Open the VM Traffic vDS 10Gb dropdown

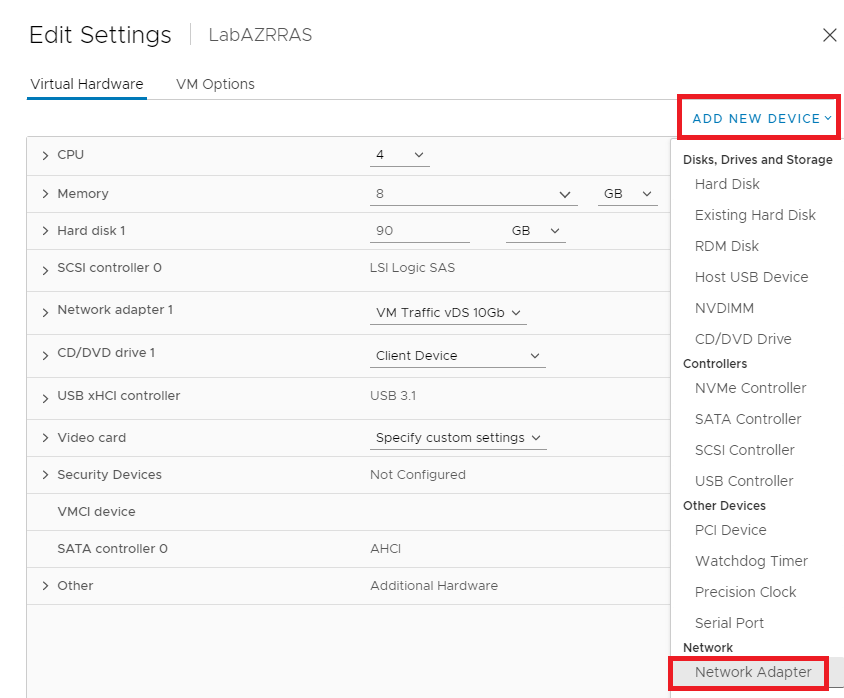tap(448, 313)
